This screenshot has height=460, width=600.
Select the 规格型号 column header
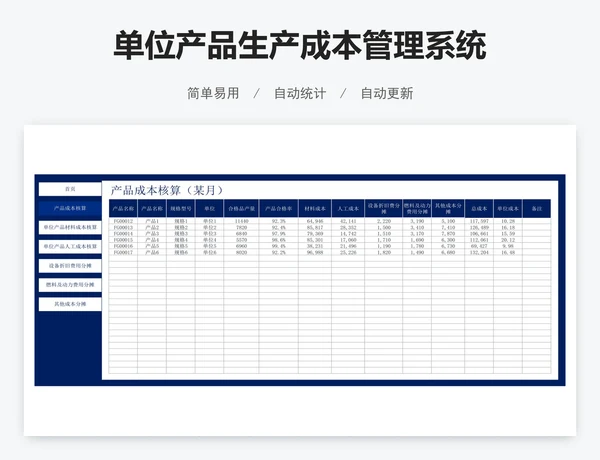coord(181,209)
